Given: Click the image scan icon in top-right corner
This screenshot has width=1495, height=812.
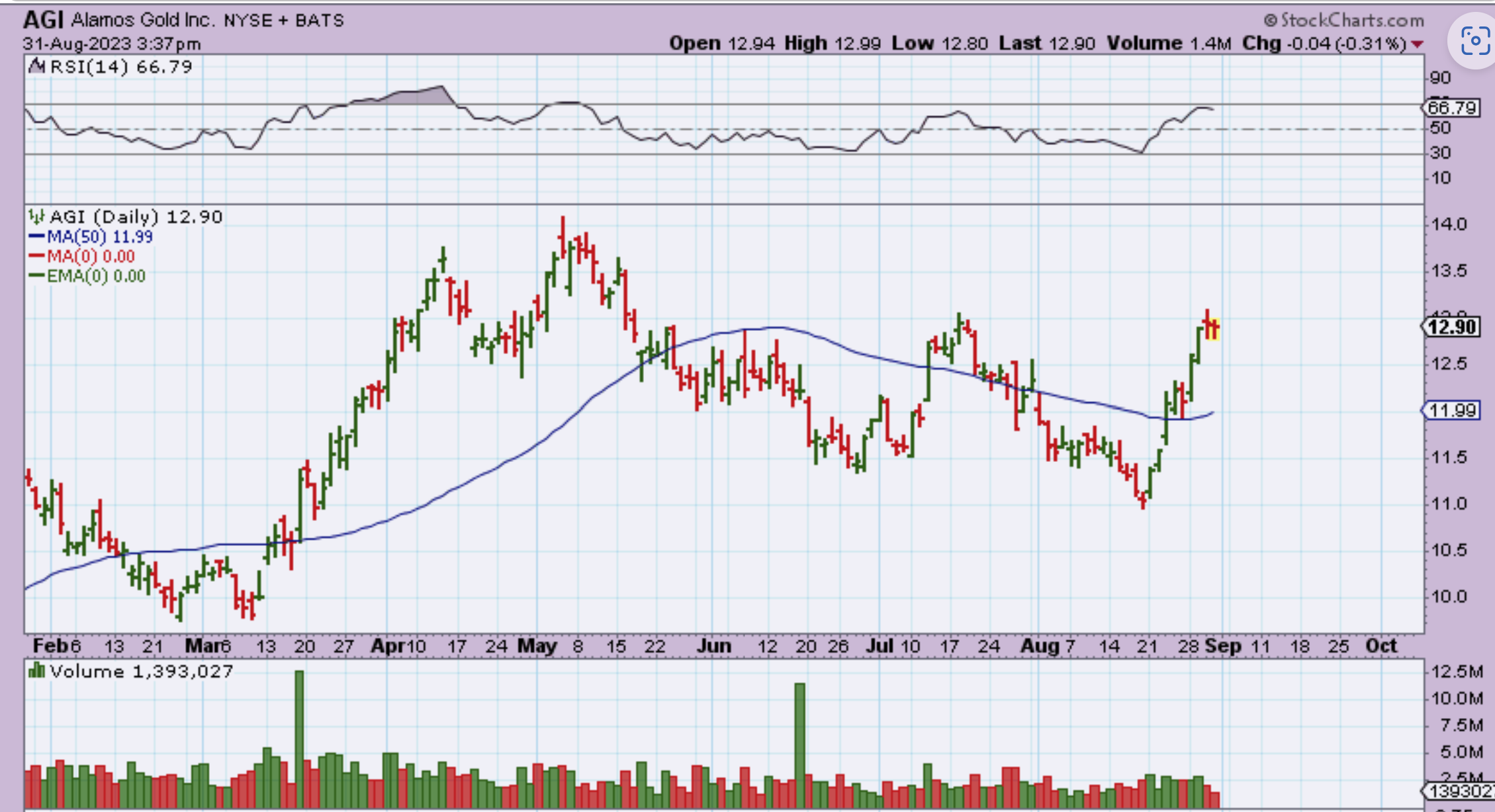Looking at the screenshot, I should point(1474,40).
